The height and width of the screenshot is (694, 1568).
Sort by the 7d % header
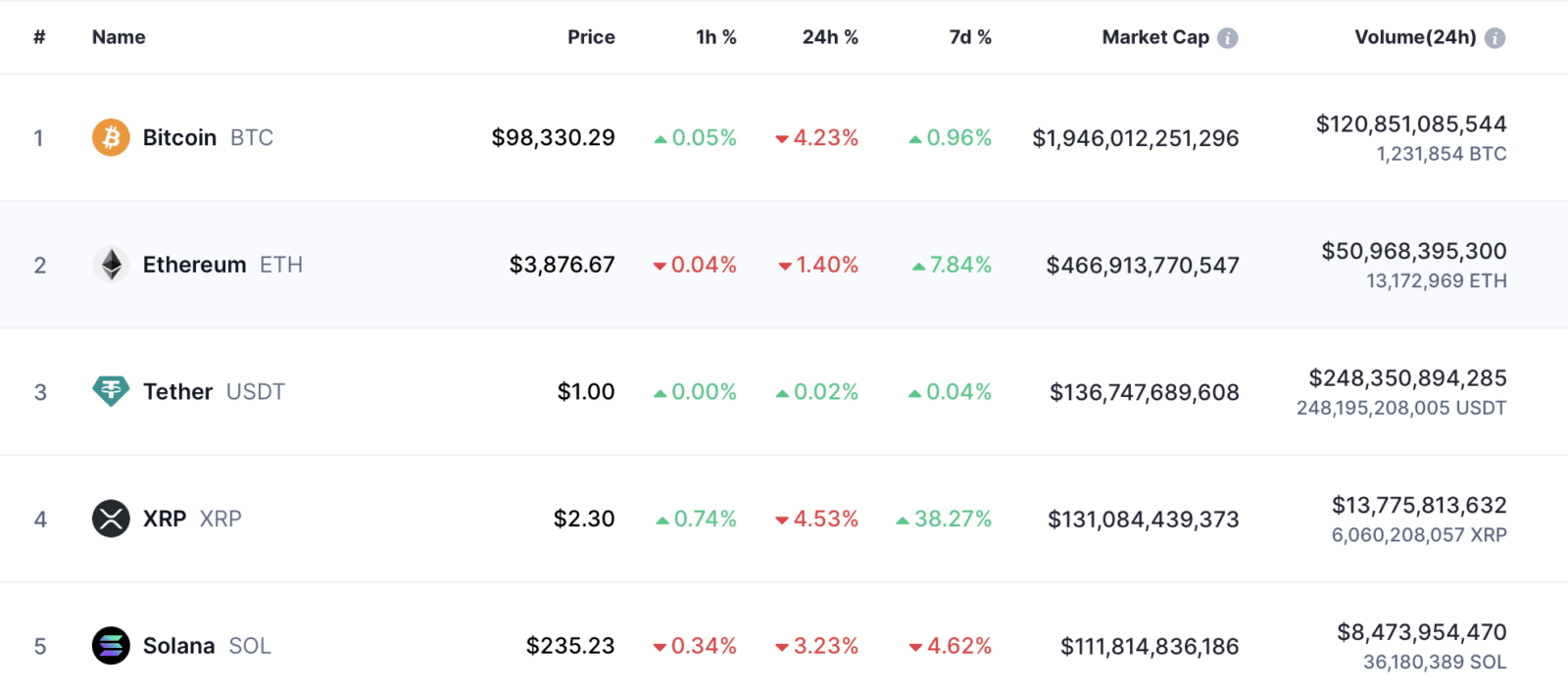(x=970, y=37)
